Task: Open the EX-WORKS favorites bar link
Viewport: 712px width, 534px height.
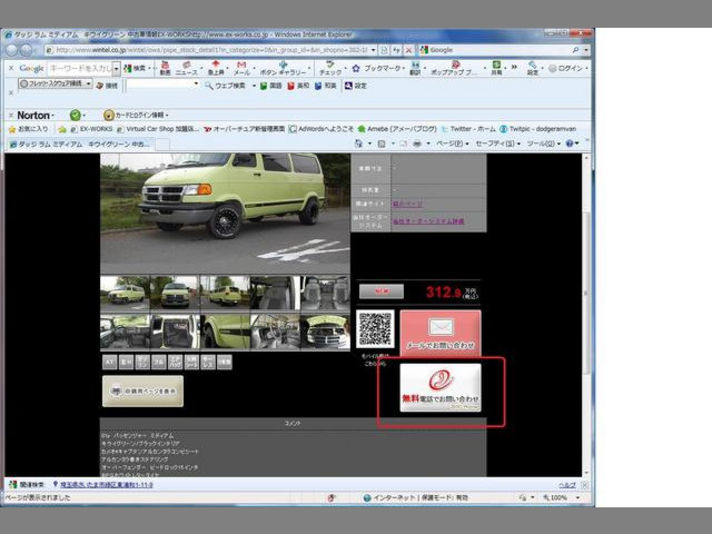Action: pyautogui.click(x=91, y=129)
